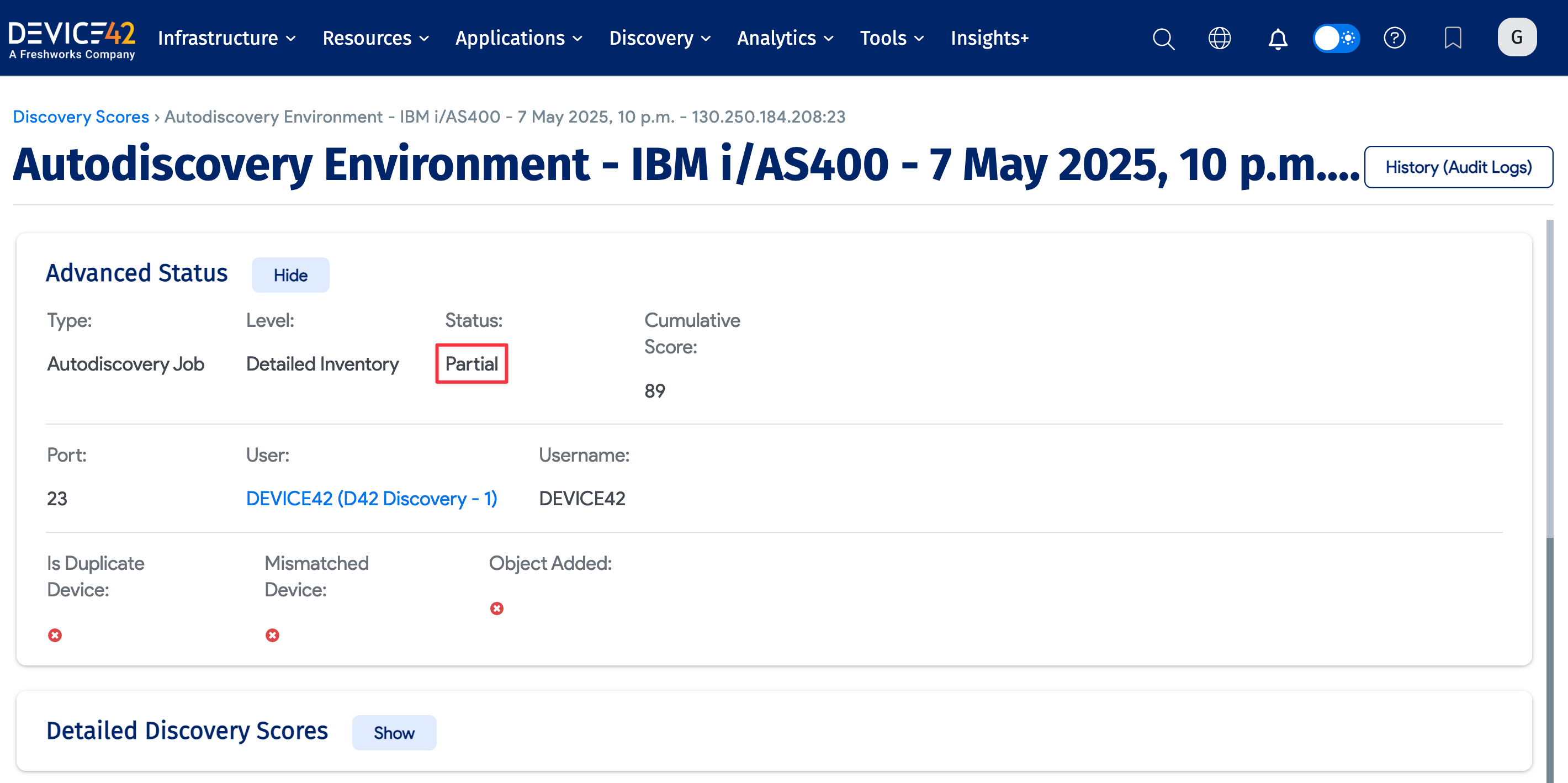Screen dimensions: 1568x783
Task: Click the help question mark icon
Action: [1394, 38]
